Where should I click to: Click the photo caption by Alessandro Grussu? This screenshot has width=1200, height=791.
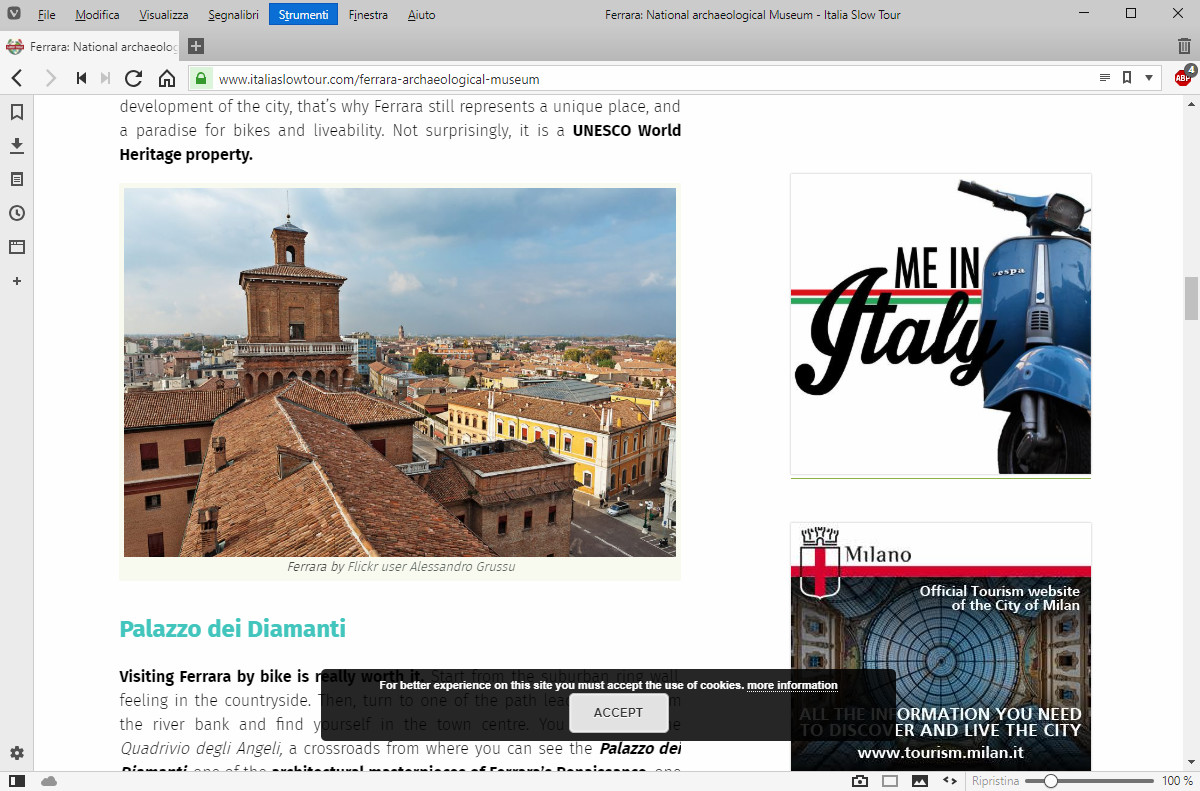pos(400,567)
